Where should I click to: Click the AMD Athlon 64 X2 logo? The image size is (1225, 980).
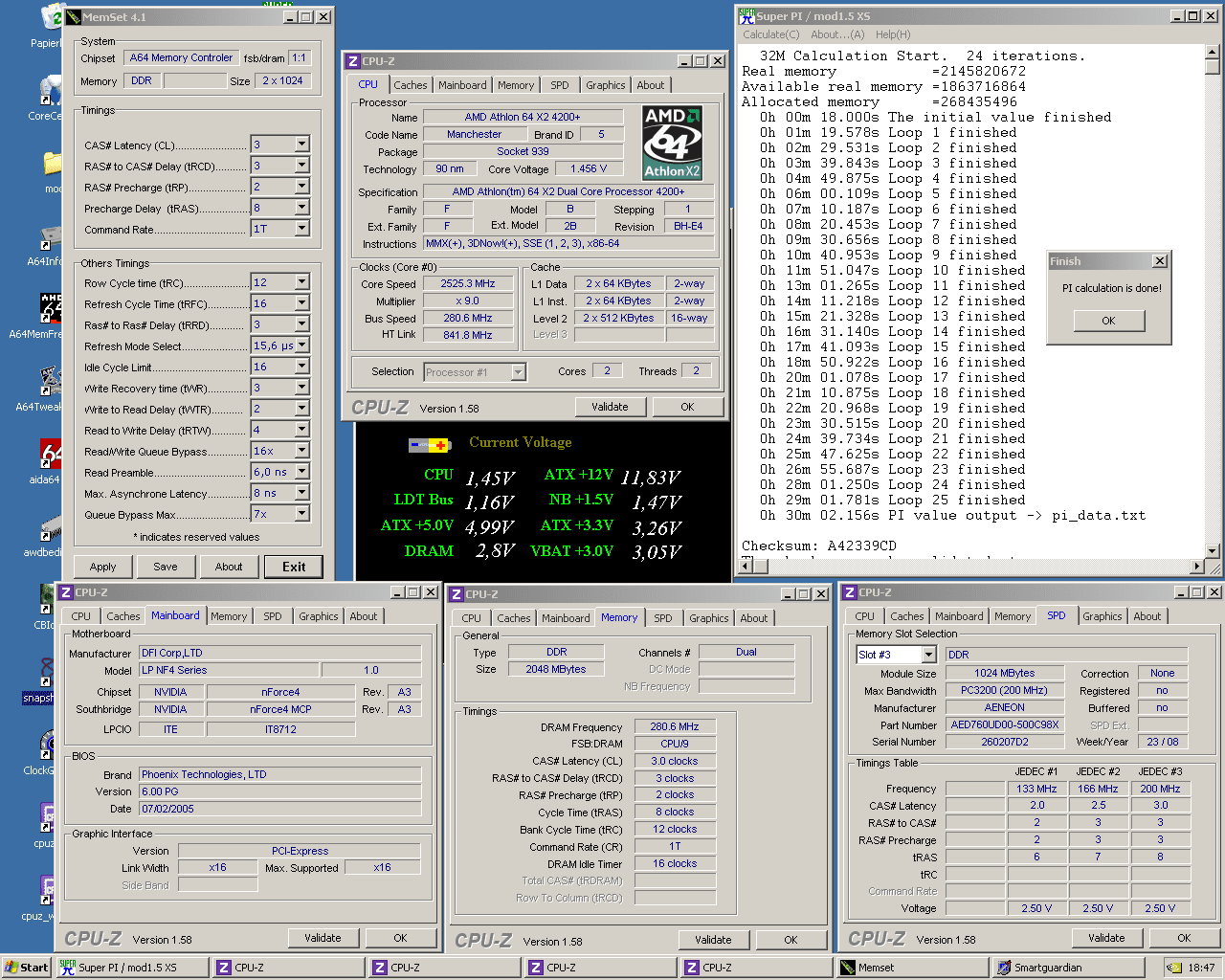pyautogui.click(x=672, y=143)
